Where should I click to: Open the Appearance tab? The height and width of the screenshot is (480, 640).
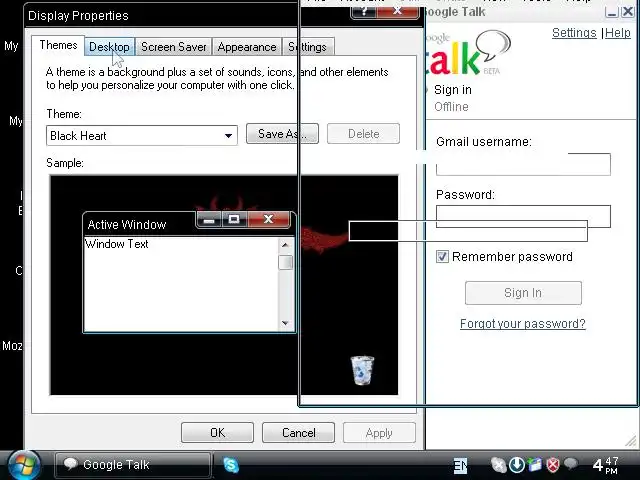coord(247,47)
